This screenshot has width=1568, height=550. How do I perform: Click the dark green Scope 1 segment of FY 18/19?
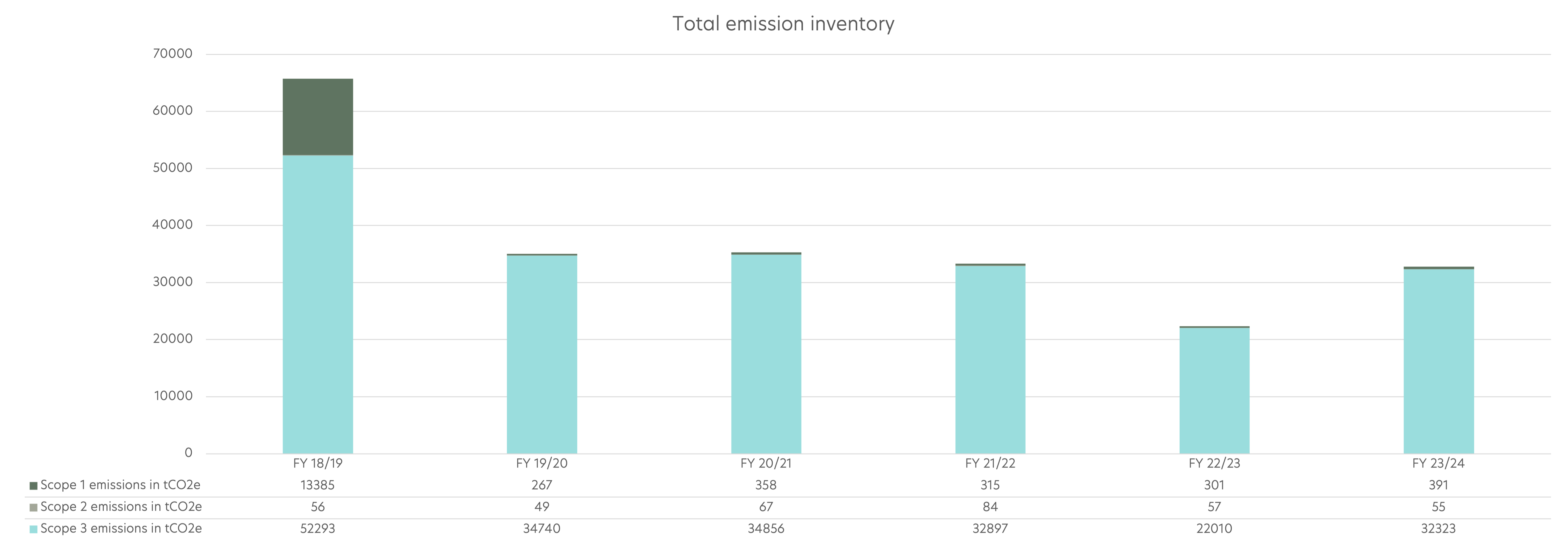coord(318,117)
